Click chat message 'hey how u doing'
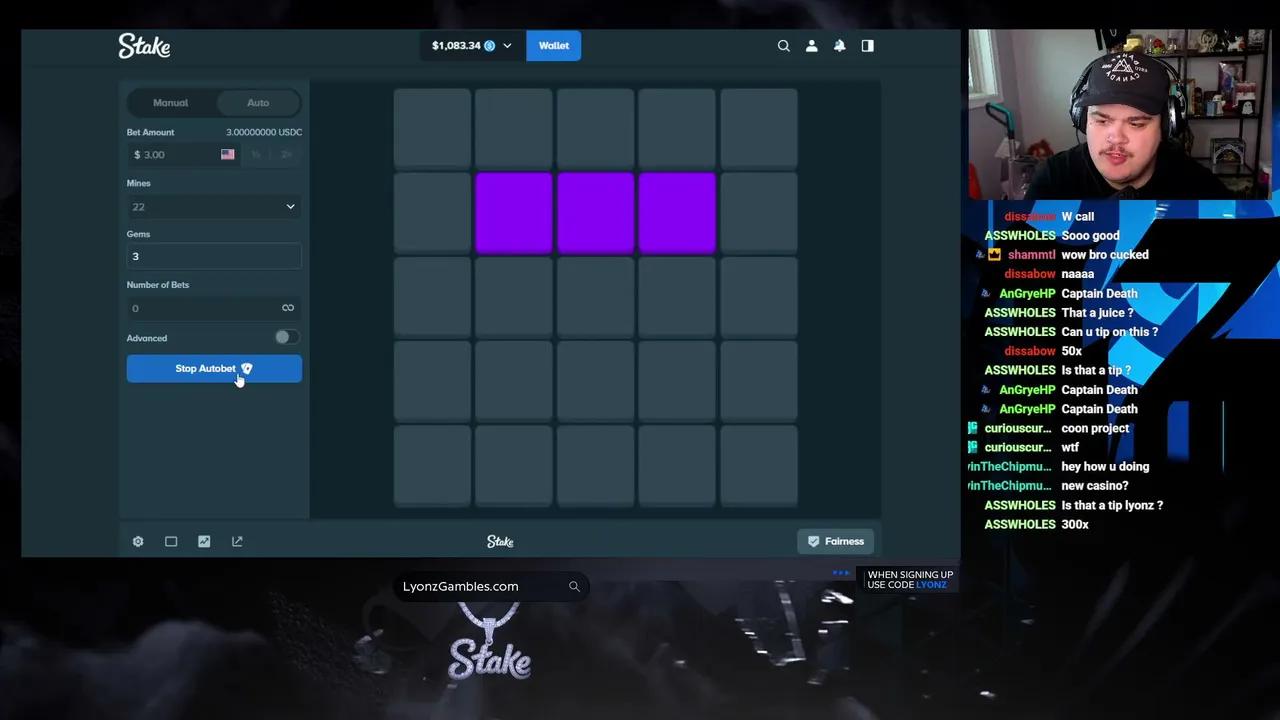The height and width of the screenshot is (720, 1280). tap(1105, 467)
